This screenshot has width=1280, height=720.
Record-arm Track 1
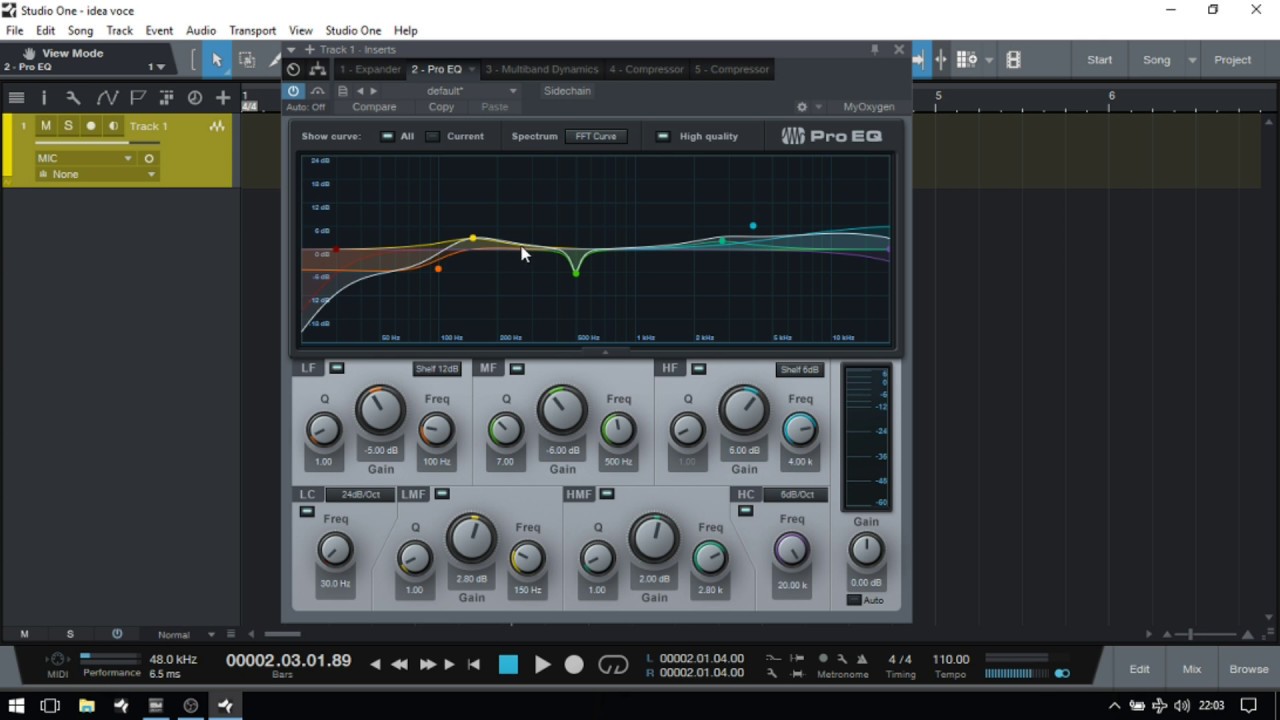click(91, 126)
